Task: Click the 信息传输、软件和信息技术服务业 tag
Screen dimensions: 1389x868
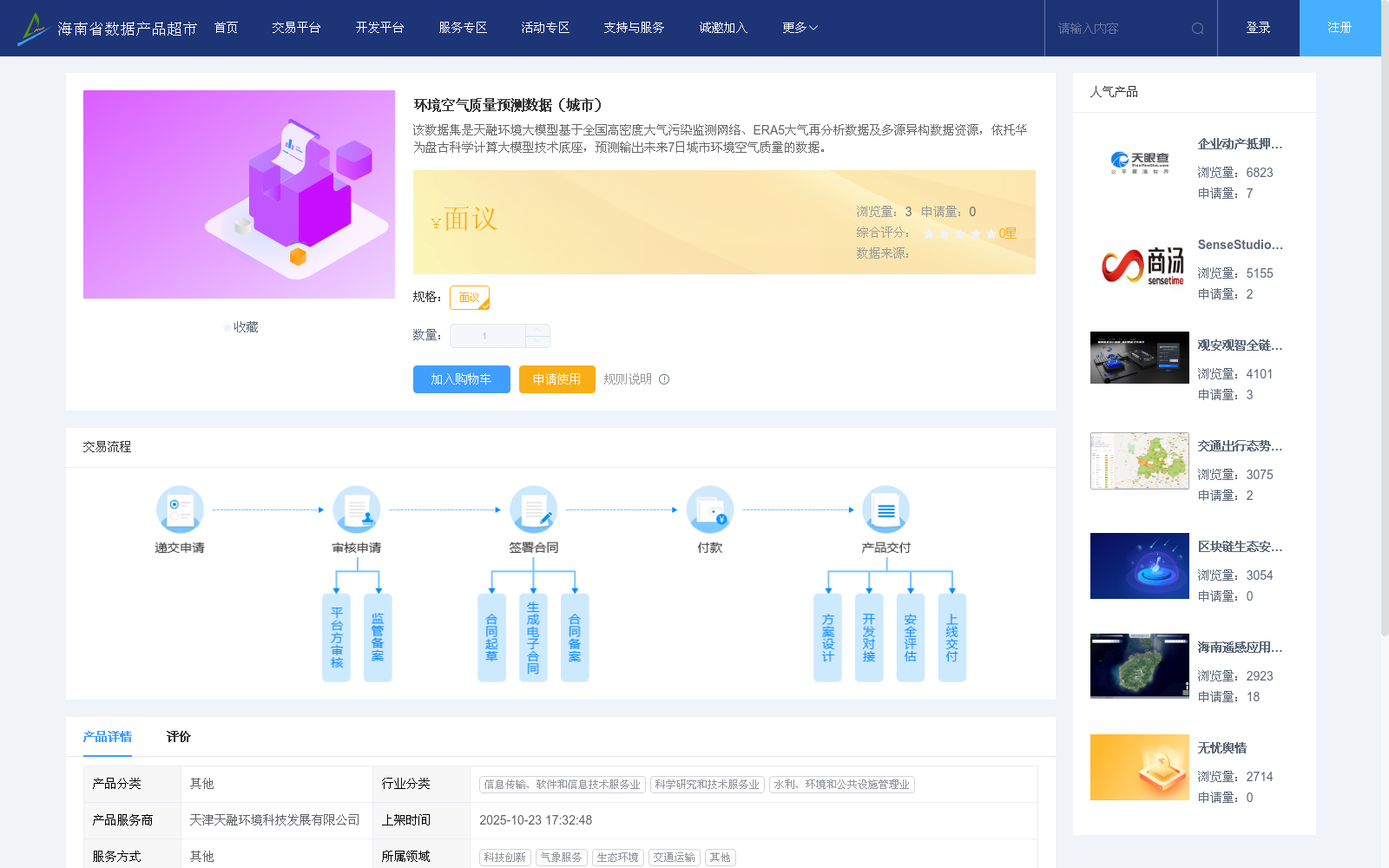Action: [x=562, y=785]
